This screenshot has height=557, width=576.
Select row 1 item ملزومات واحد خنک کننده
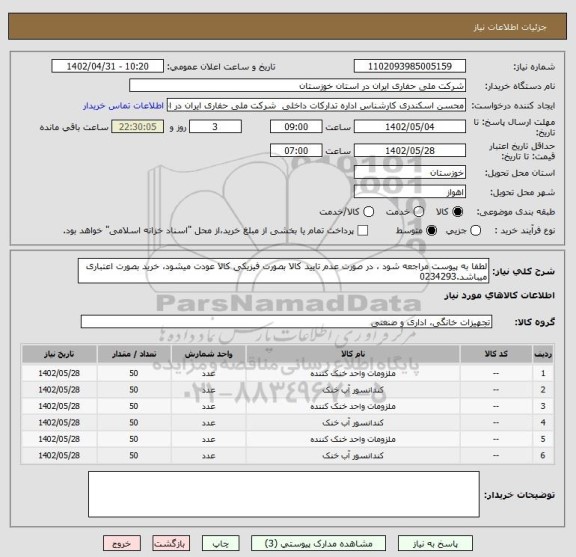(x=353, y=374)
